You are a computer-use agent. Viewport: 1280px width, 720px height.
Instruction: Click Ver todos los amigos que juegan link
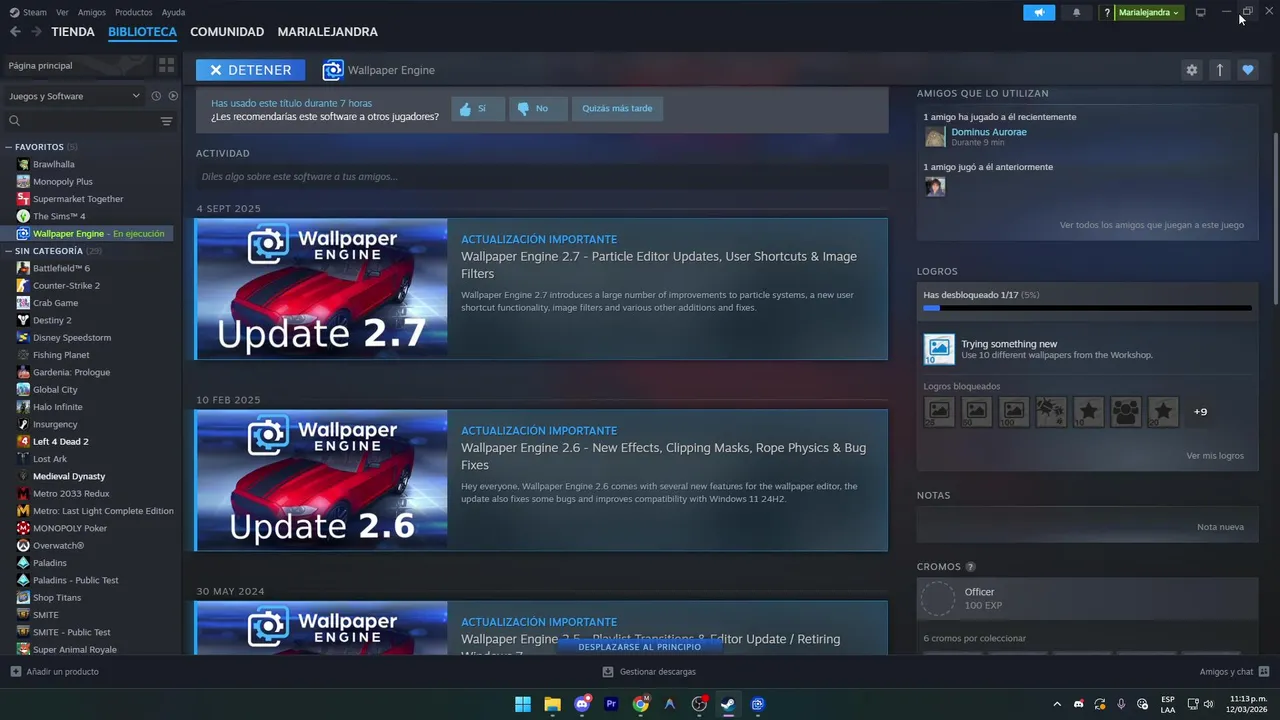click(1152, 225)
